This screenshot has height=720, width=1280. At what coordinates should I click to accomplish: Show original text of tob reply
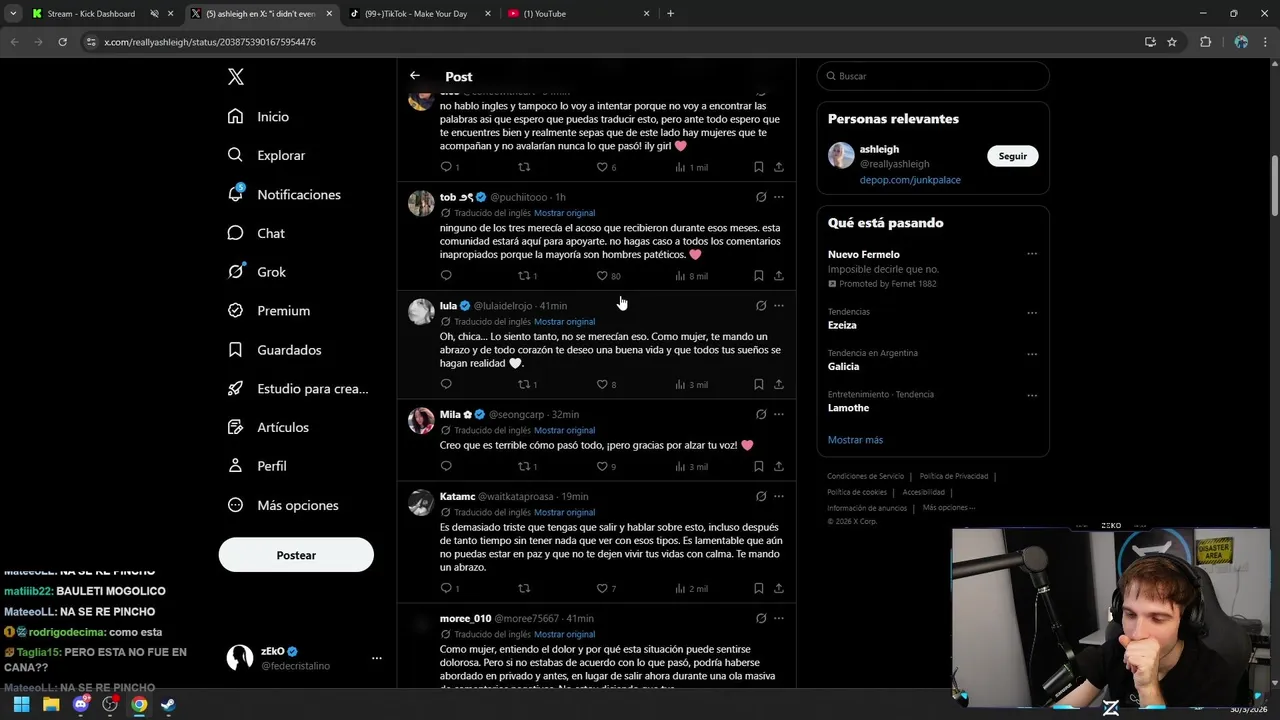[x=564, y=213]
